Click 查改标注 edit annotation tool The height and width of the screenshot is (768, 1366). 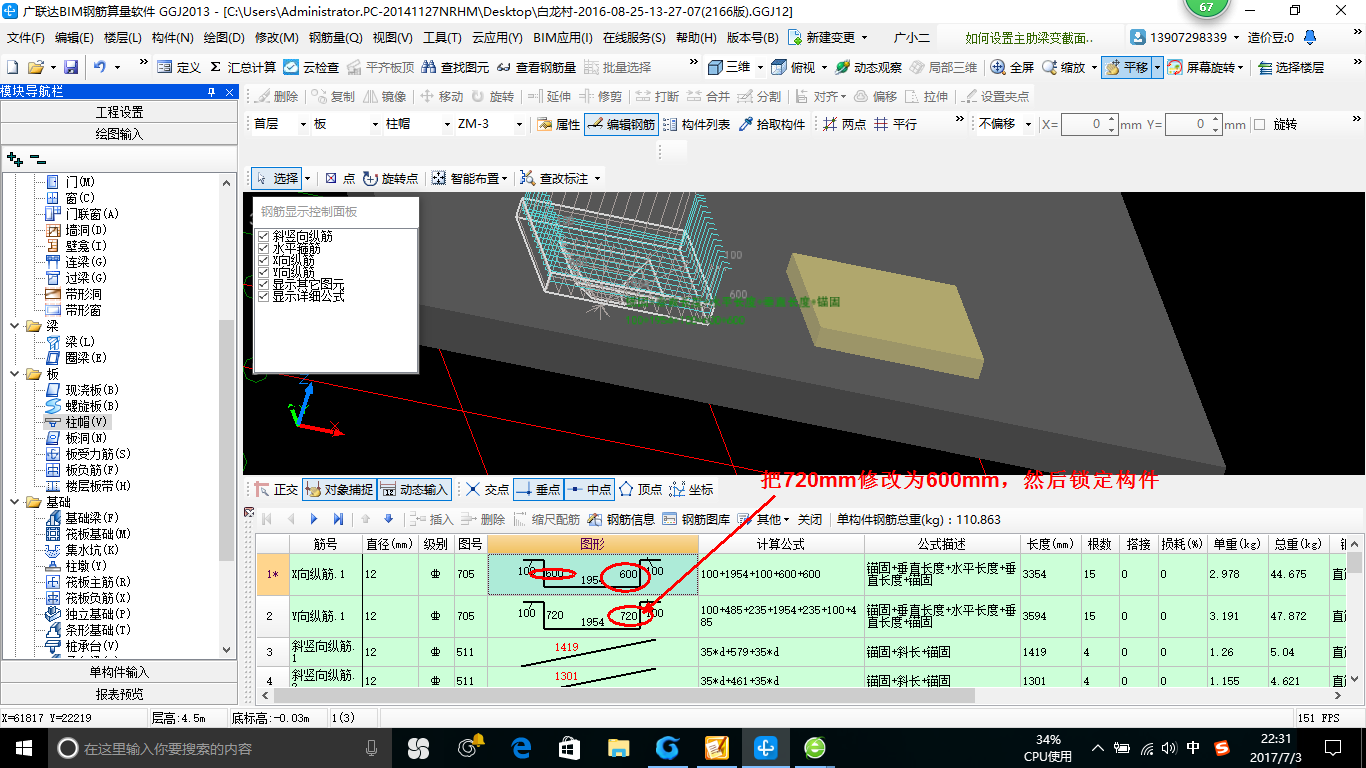tap(562, 178)
